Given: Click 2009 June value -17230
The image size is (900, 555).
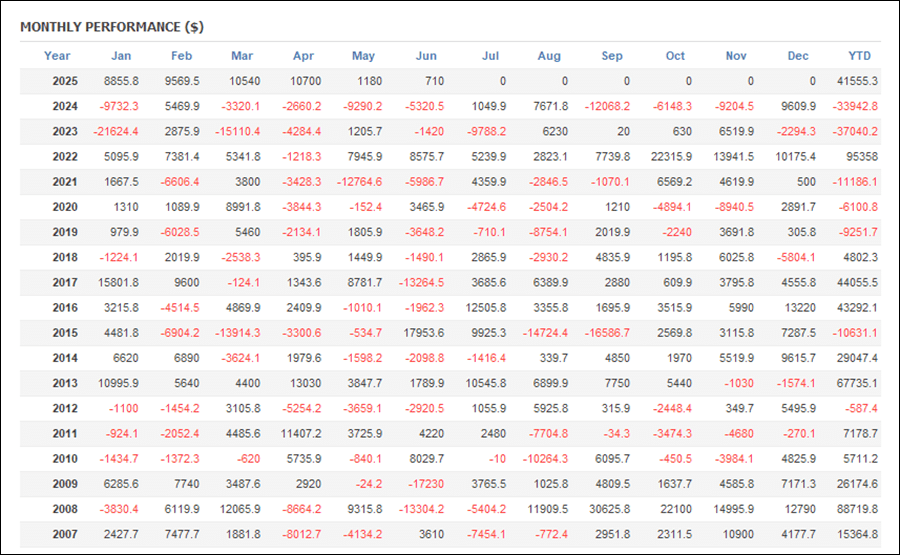Looking at the screenshot, I should 426,484.
